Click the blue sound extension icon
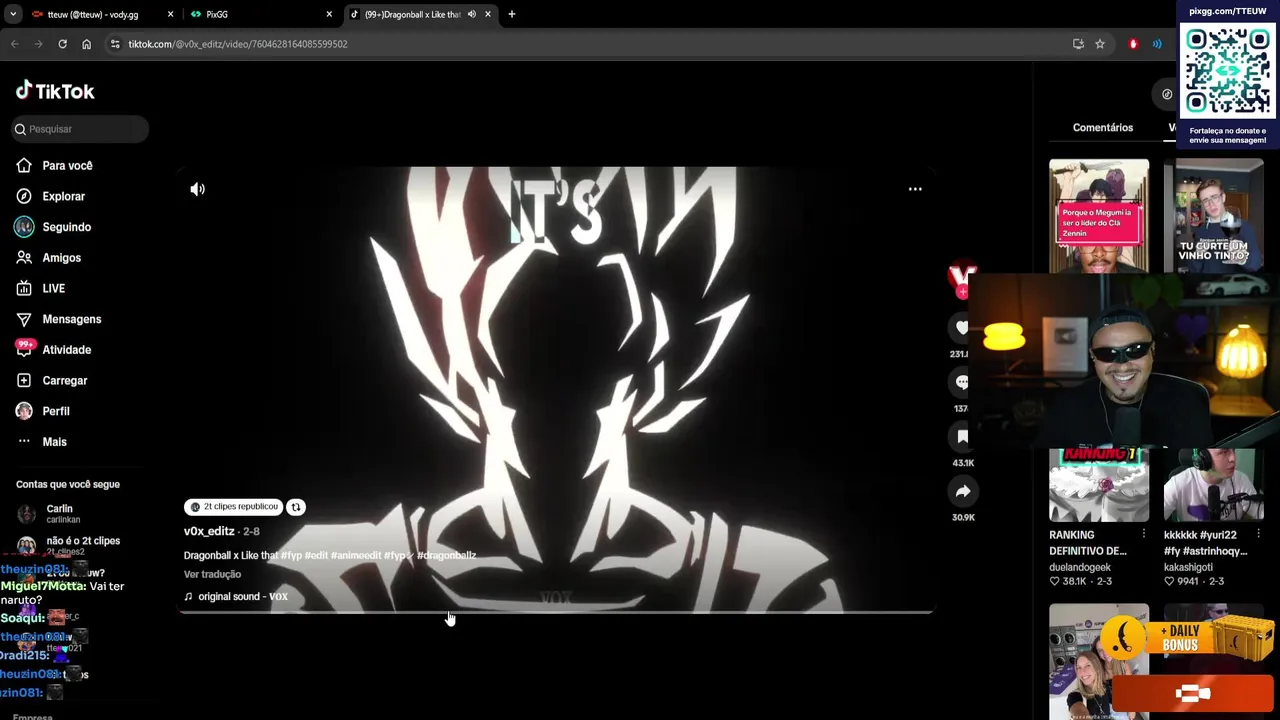The width and height of the screenshot is (1280, 720). 1157,44
